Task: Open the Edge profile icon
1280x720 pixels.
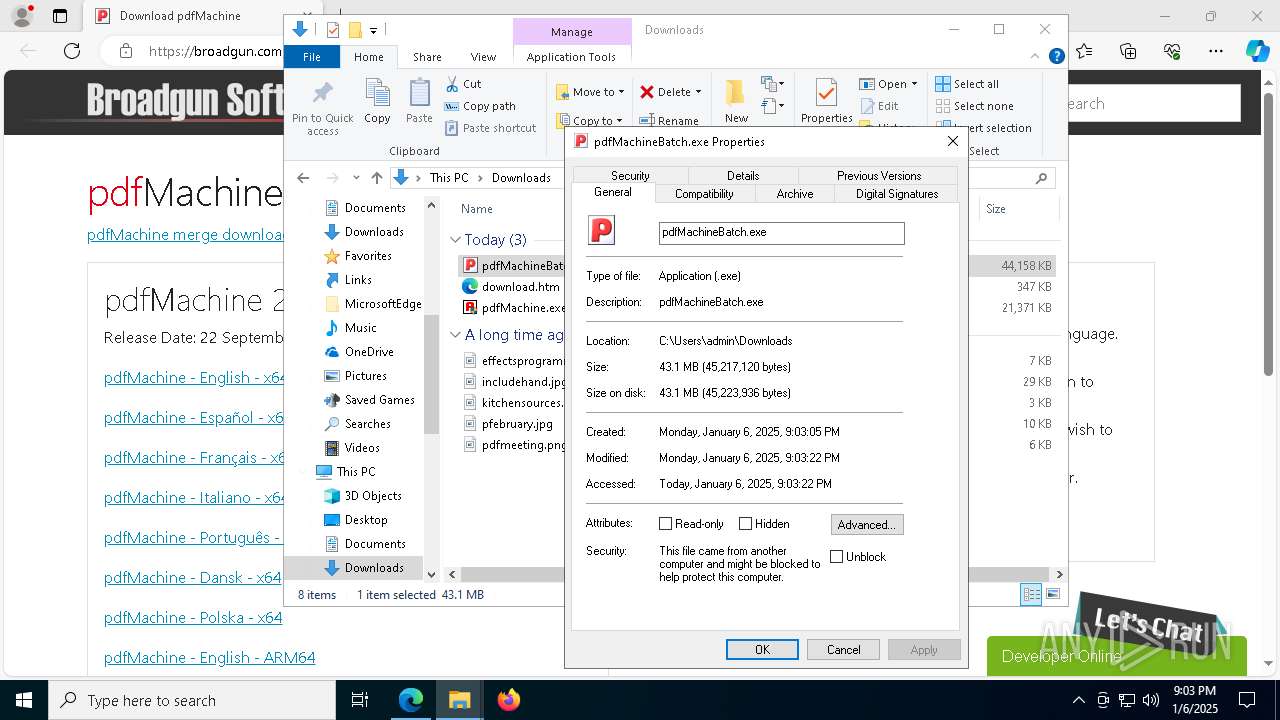Action: (x=21, y=16)
